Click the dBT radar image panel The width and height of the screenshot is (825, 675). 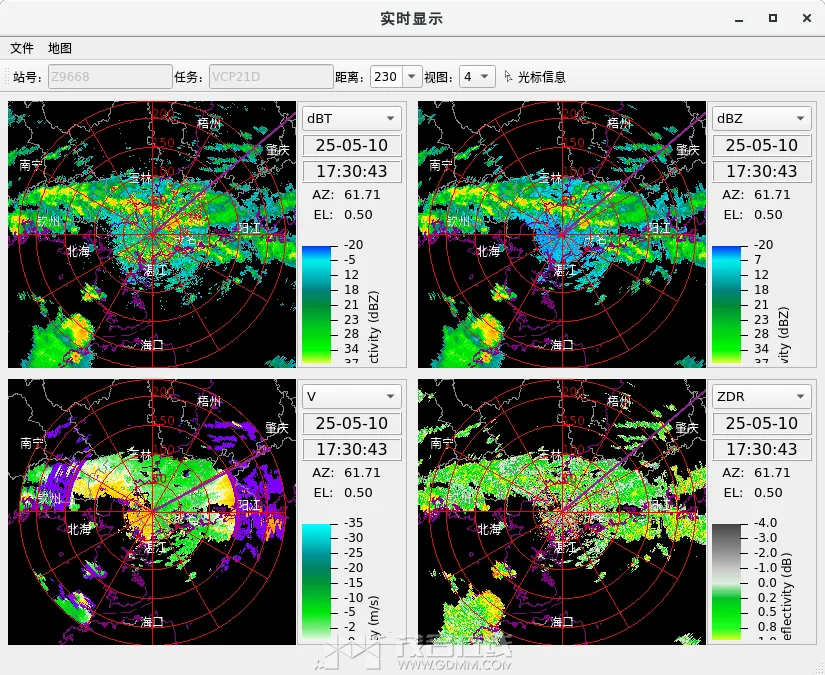(x=152, y=234)
